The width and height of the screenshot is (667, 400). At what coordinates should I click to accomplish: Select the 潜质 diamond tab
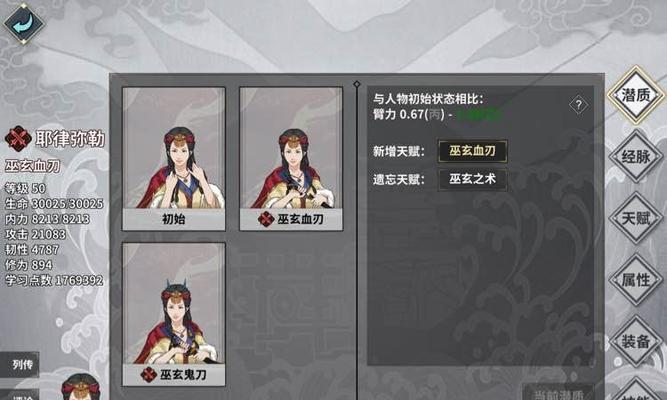coord(636,95)
